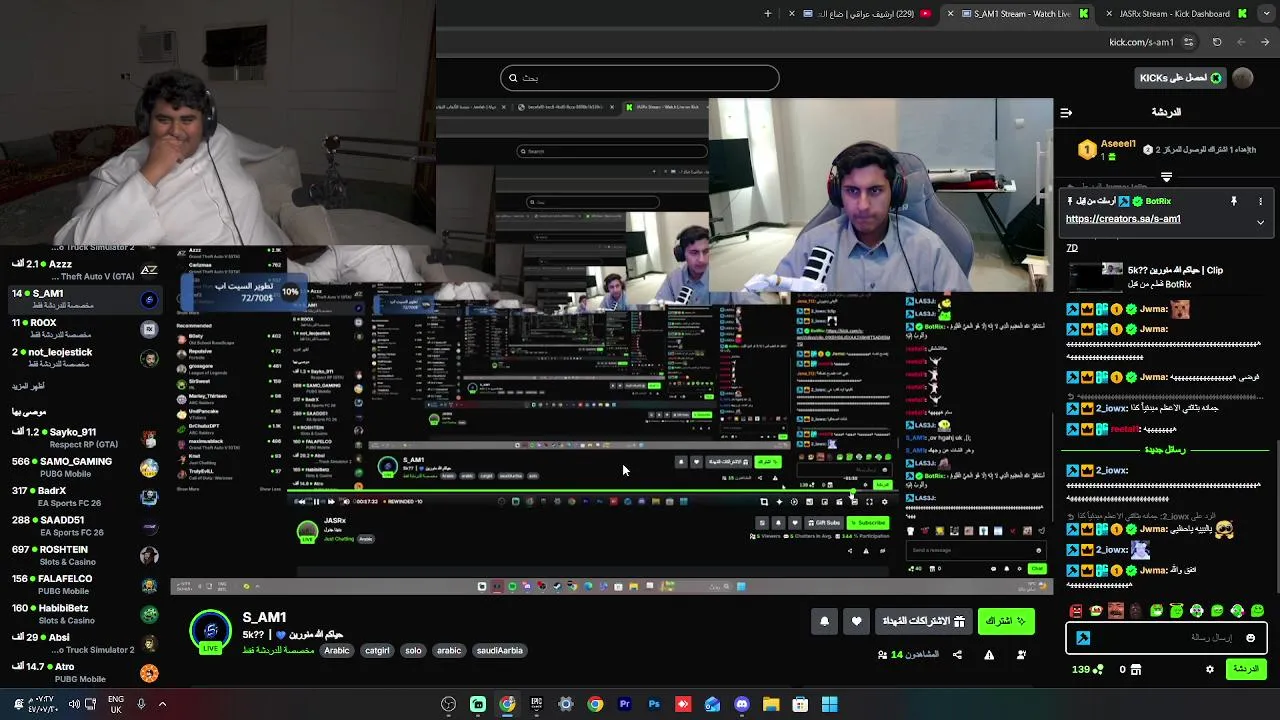Expand the leaderboard with the down-arrow handle

pyautogui.click(x=1166, y=177)
